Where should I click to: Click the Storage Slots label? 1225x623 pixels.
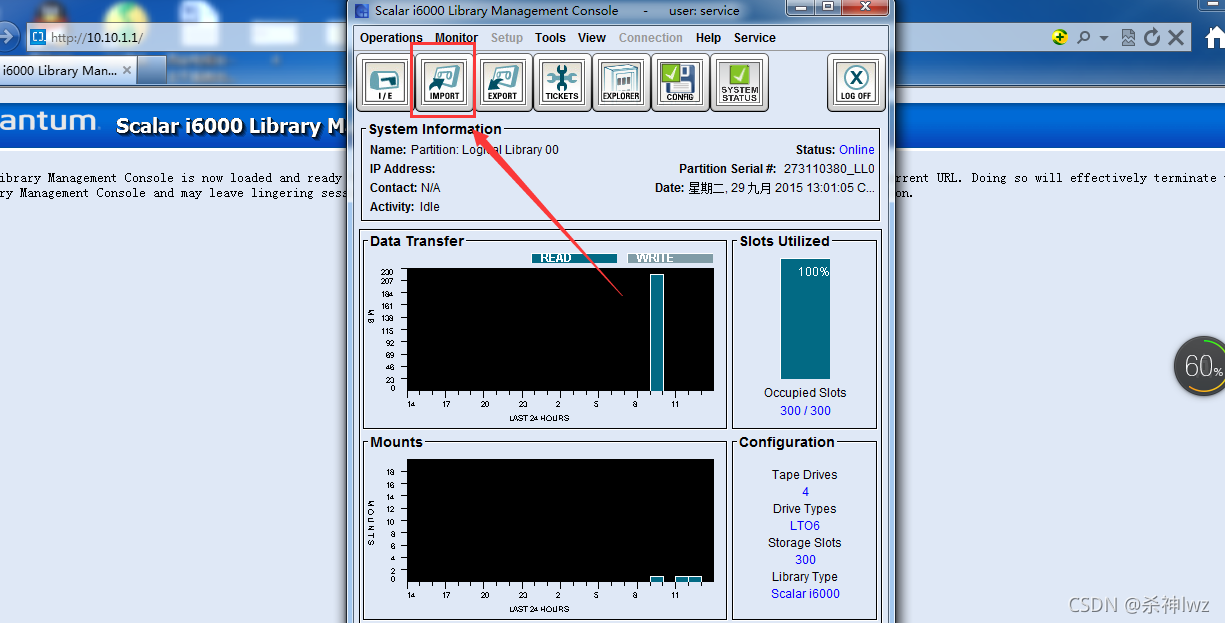pyautogui.click(x=805, y=543)
